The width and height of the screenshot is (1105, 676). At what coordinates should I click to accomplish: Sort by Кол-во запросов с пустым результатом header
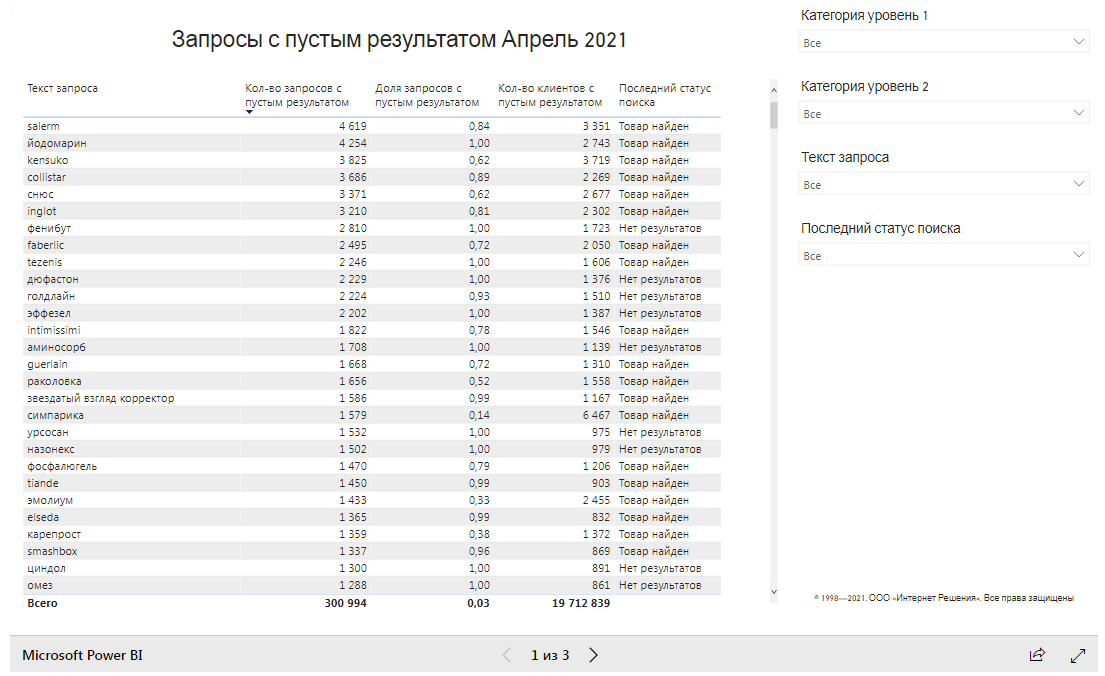click(x=297, y=95)
